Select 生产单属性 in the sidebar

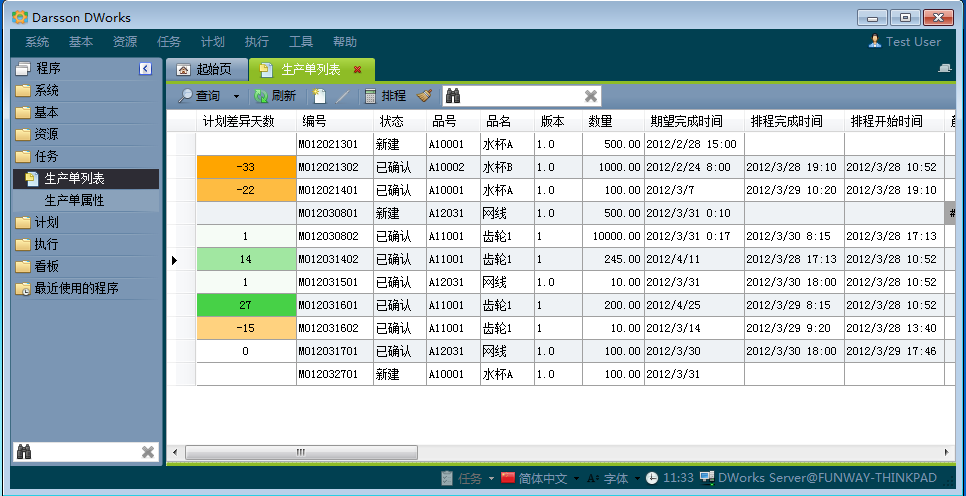coord(74,200)
